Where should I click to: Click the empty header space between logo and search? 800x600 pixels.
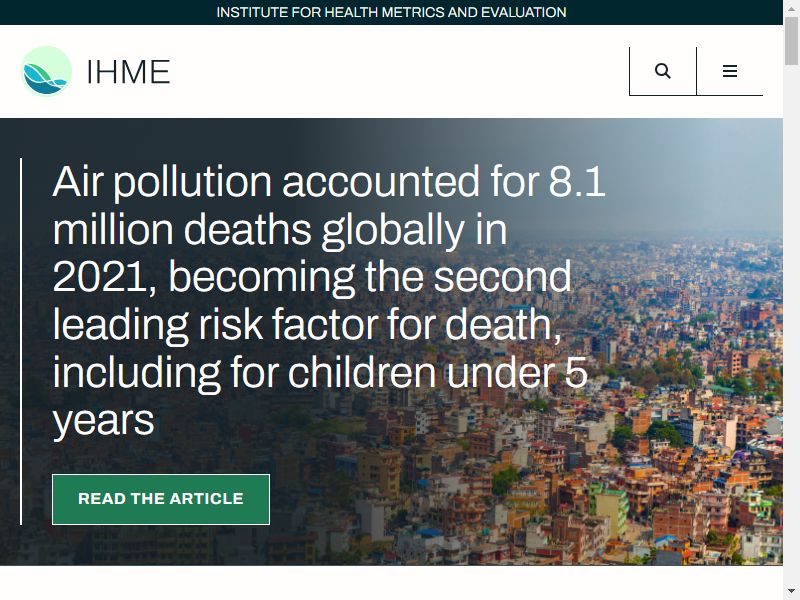pyautogui.click(x=398, y=71)
